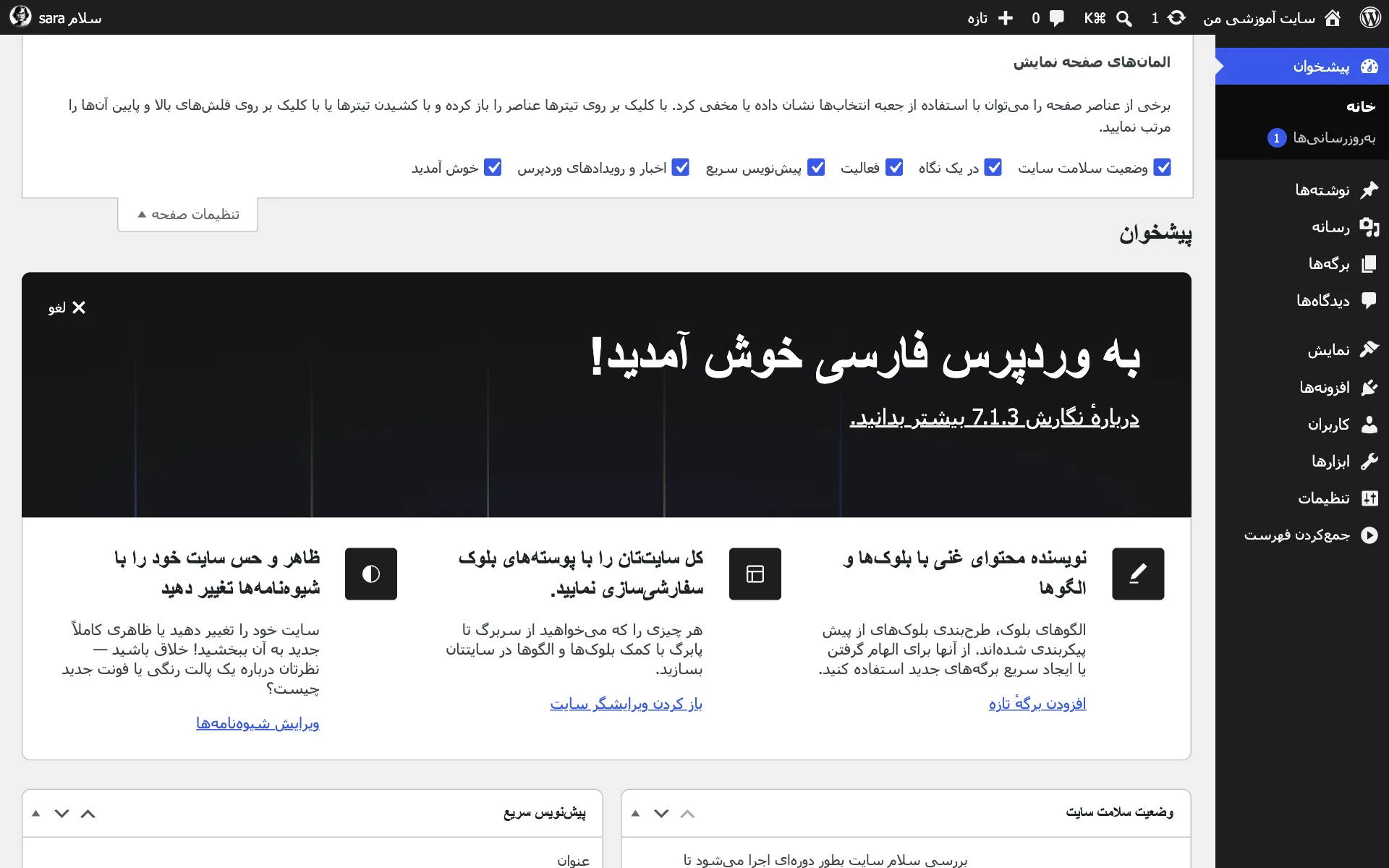
Task: Open link دربارهٔ نگارش 7.1.3 بیشتر بدانید
Action: pos(995,417)
